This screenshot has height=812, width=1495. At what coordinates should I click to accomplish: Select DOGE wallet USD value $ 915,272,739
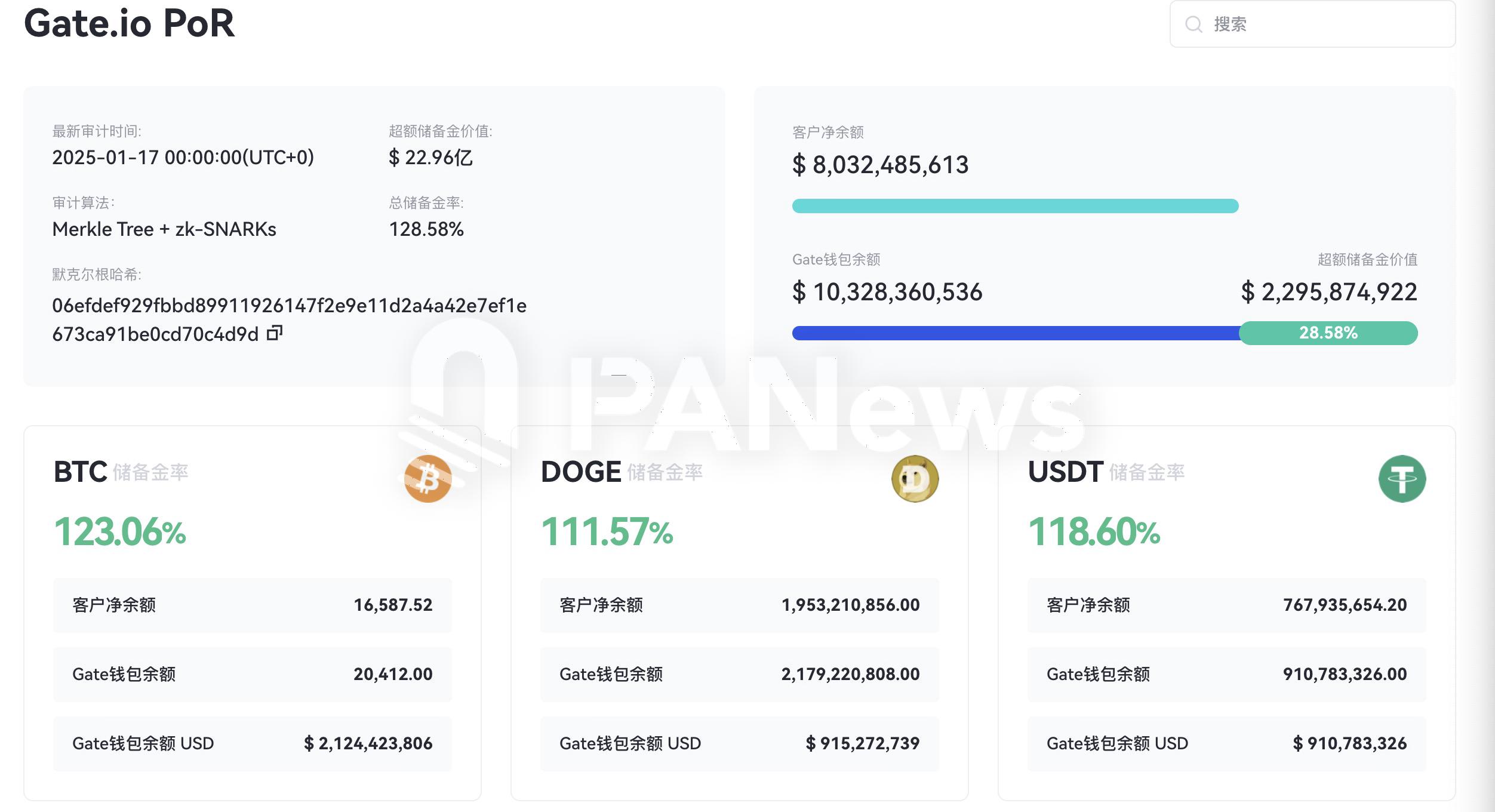tap(863, 743)
